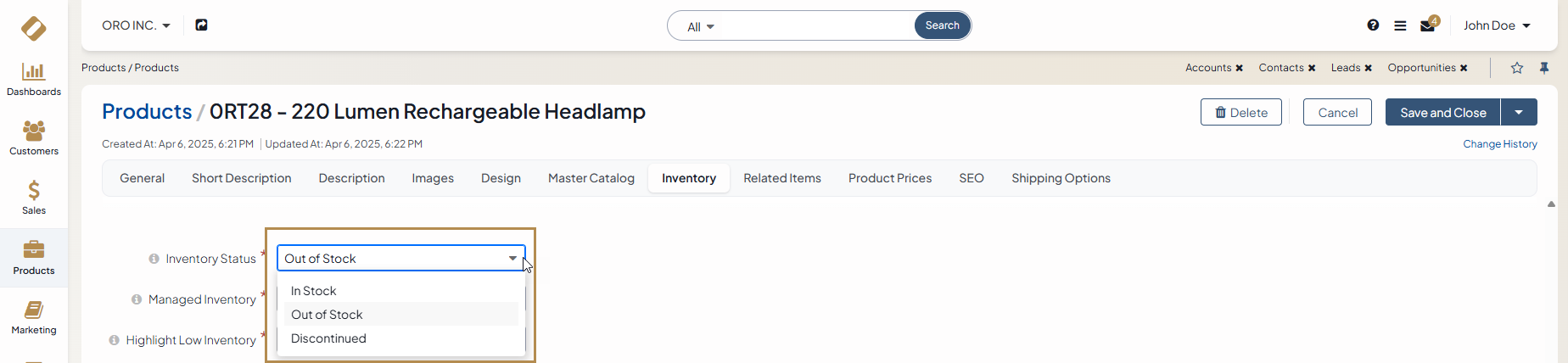Click the help question mark icon

[1373, 25]
